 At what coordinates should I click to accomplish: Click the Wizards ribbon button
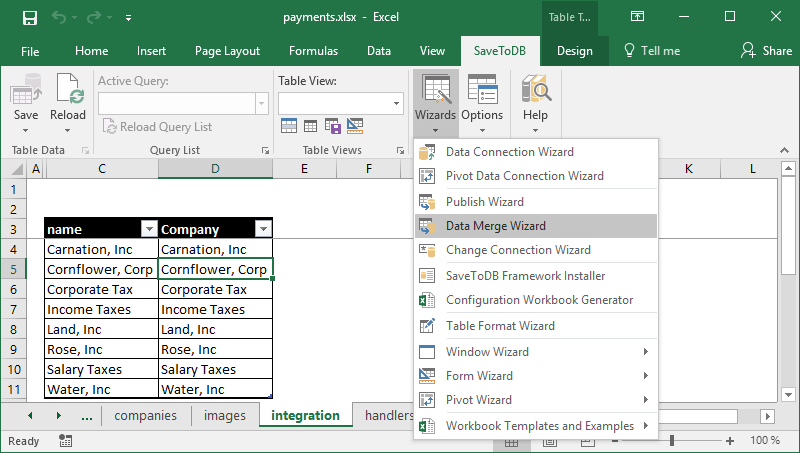[x=435, y=102]
